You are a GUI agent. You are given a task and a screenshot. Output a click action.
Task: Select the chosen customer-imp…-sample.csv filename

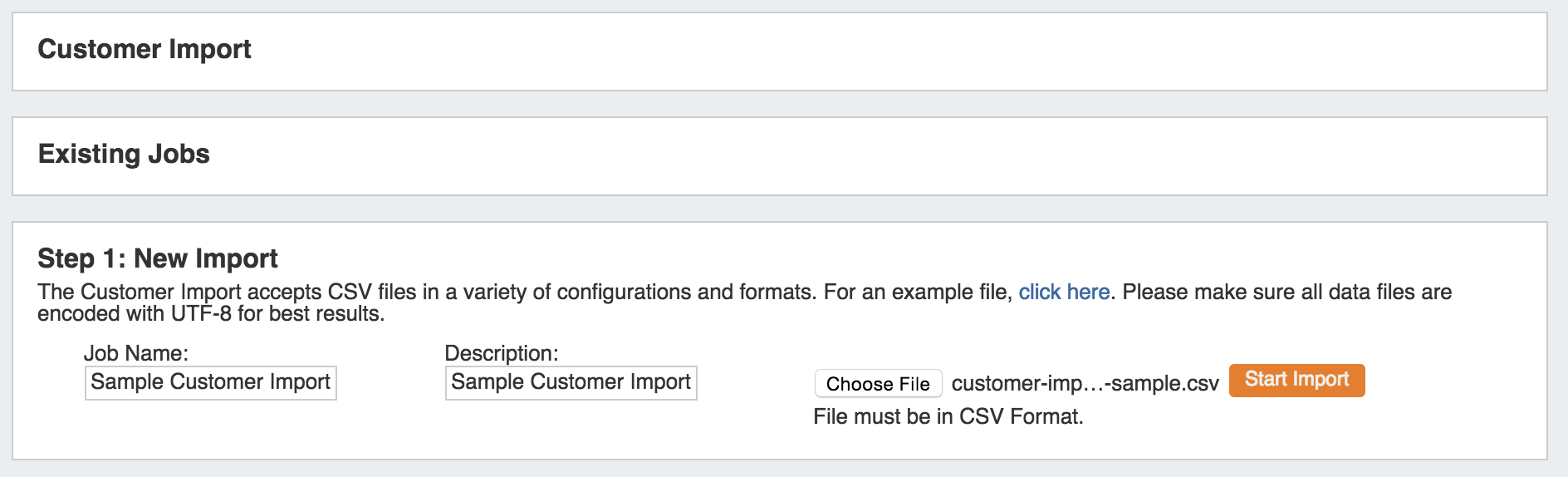tap(1085, 383)
